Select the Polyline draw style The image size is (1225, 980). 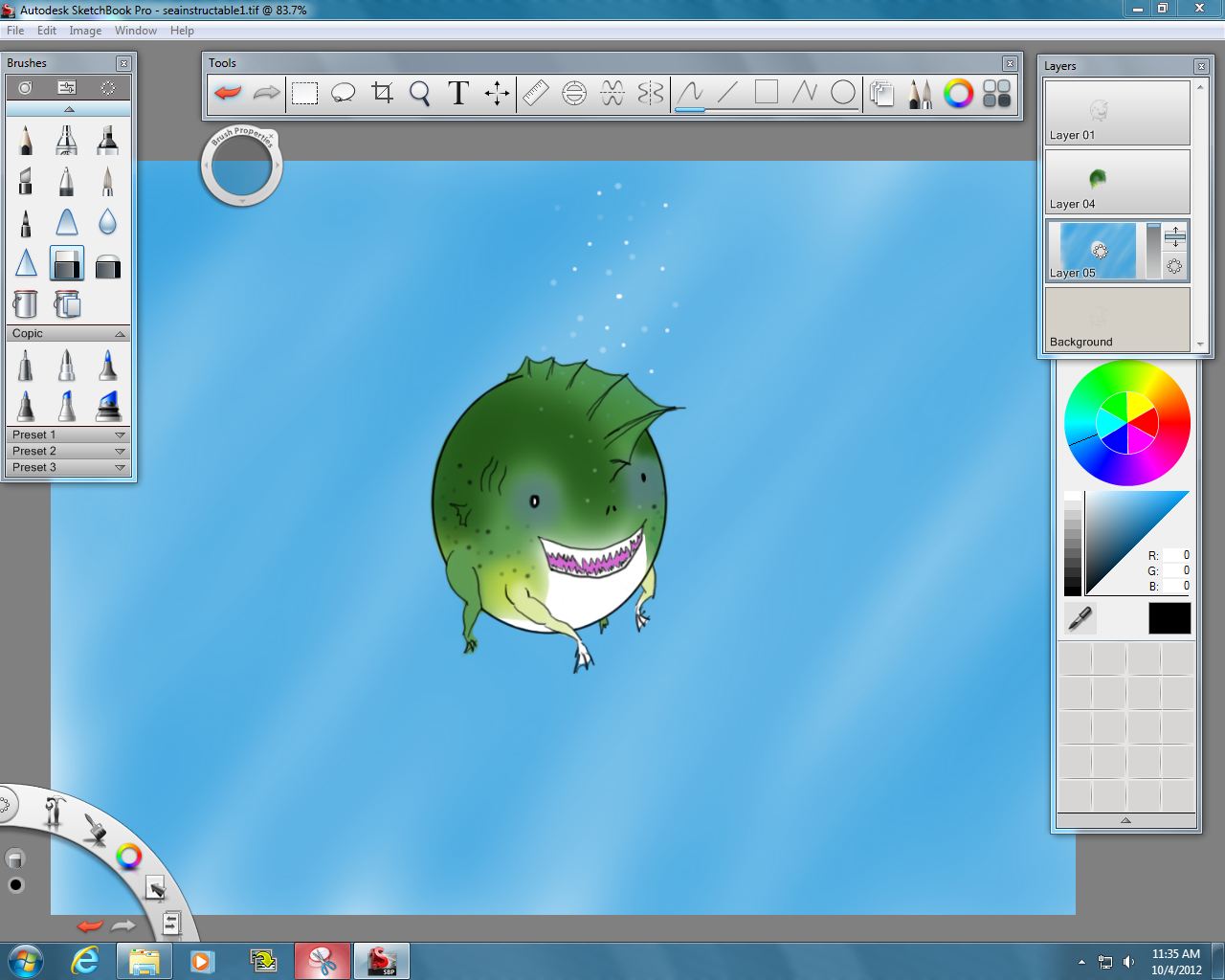pyautogui.click(x=805, y=93)
